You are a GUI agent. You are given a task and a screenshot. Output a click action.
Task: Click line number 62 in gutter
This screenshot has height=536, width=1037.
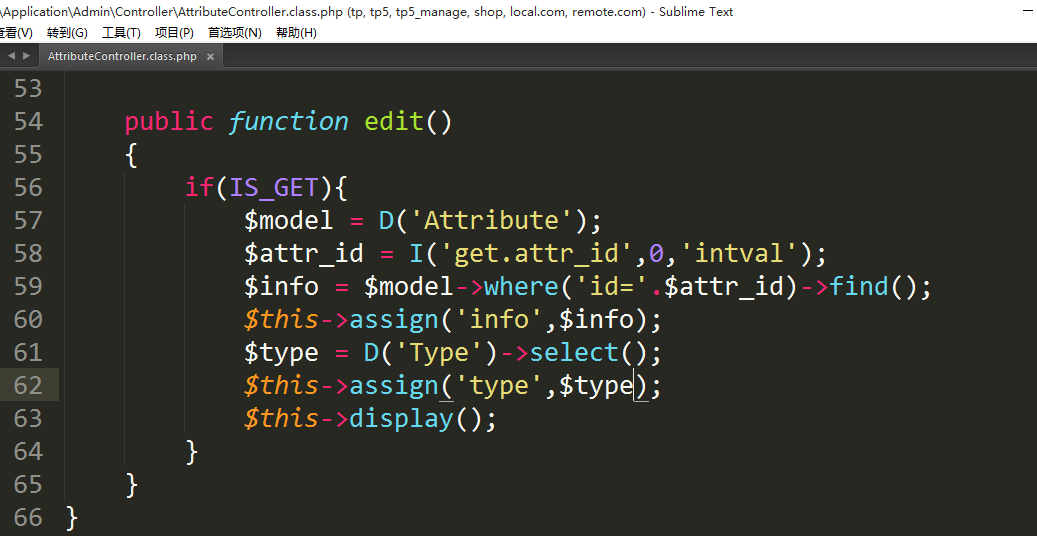[x=28, y=386]
